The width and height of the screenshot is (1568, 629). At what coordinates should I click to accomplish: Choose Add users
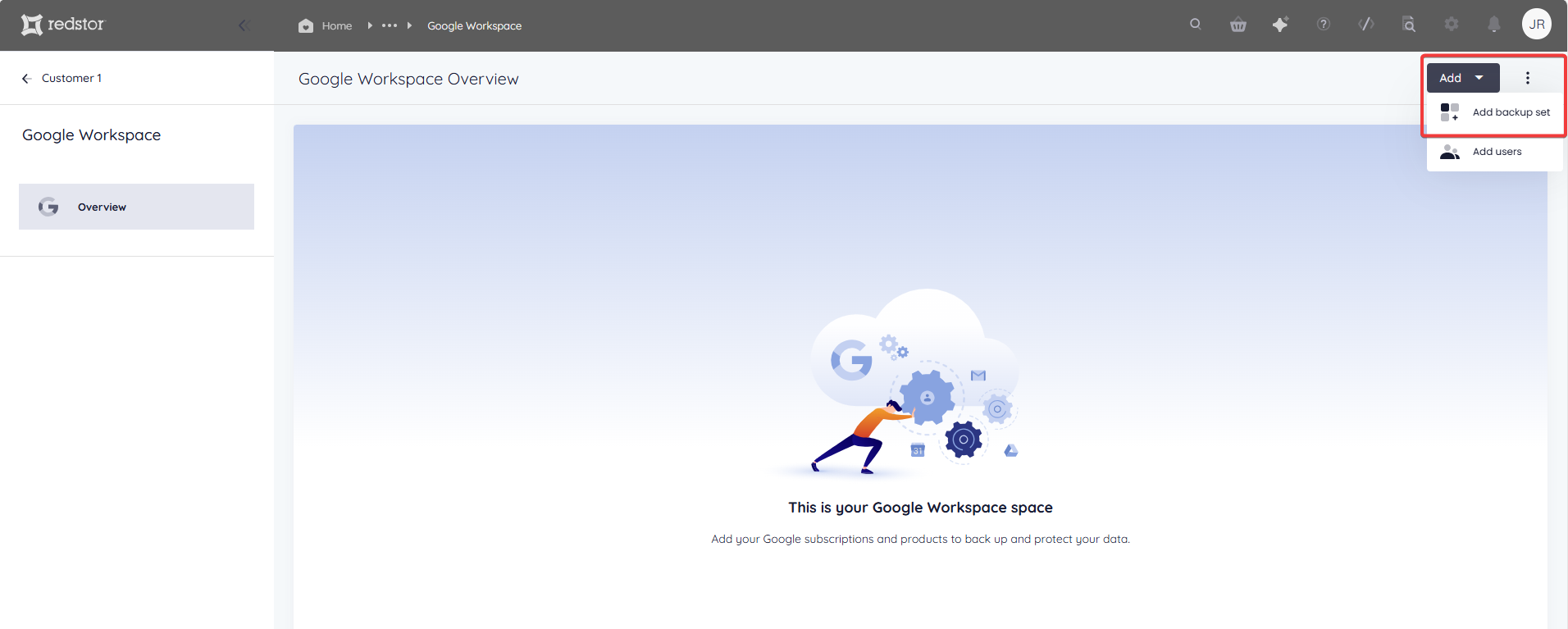[x=1495, y=152]
